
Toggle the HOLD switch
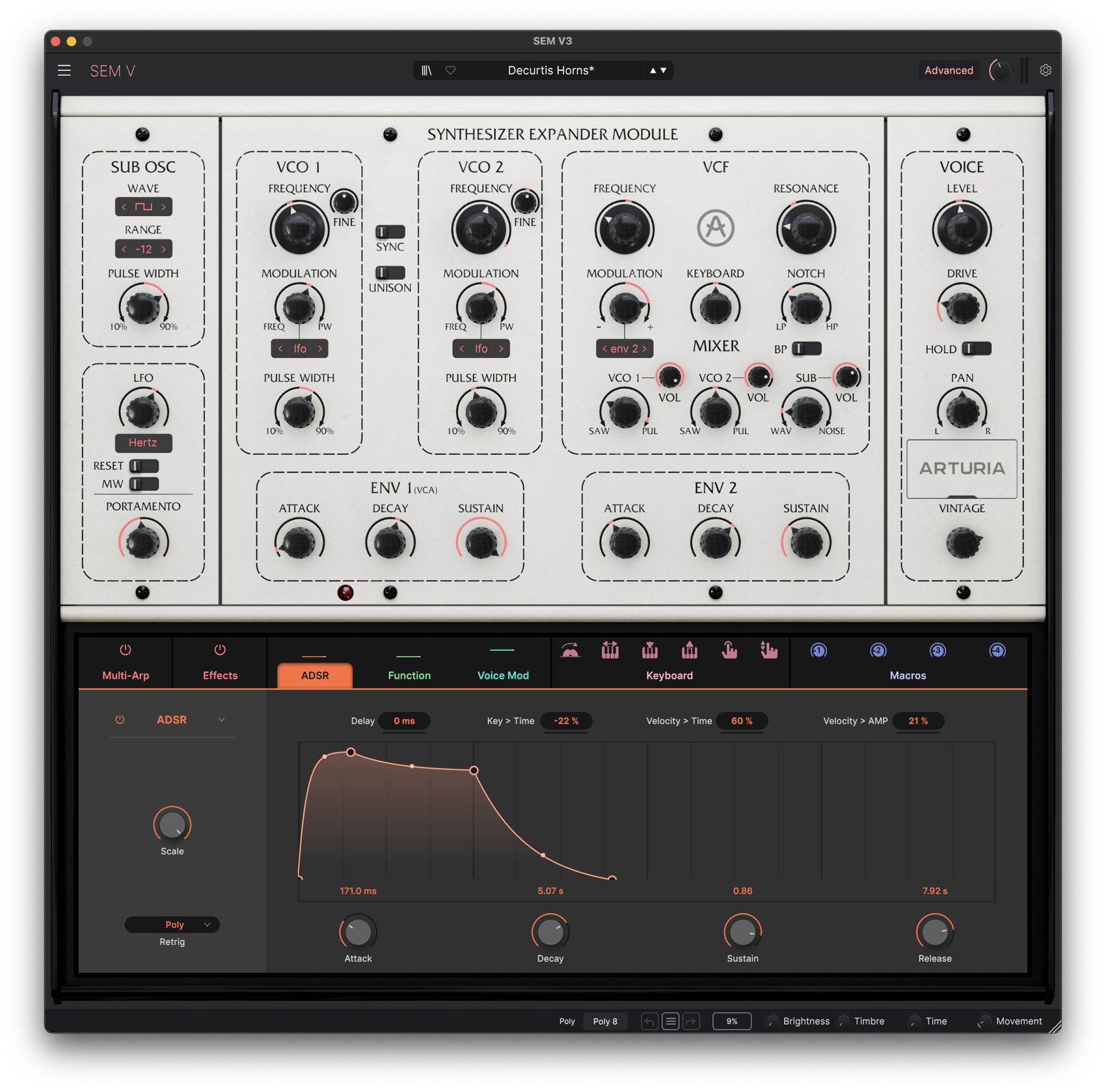coord(977,349)
